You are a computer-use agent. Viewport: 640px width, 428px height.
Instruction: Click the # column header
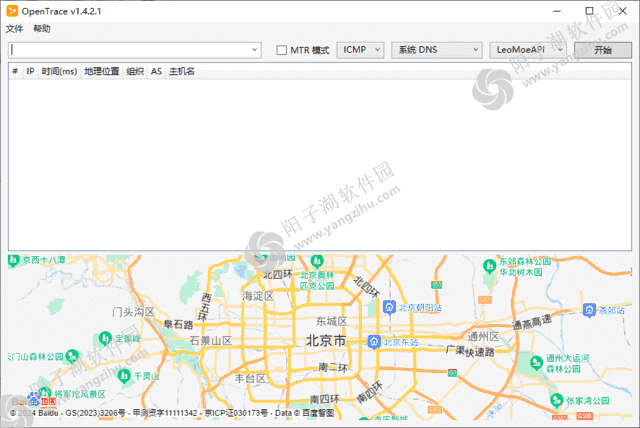(15, 71)
